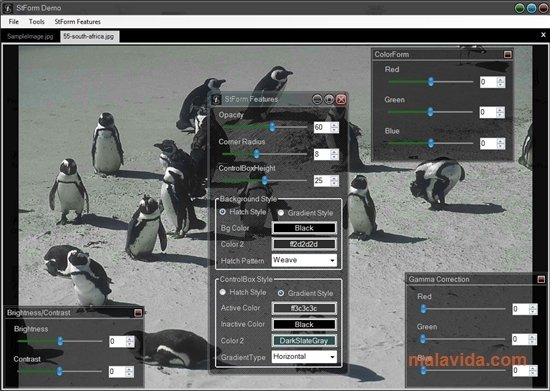Maximize the StForm Features window
Viewport: 550px width, 391px height.
(x=329, y=100)
